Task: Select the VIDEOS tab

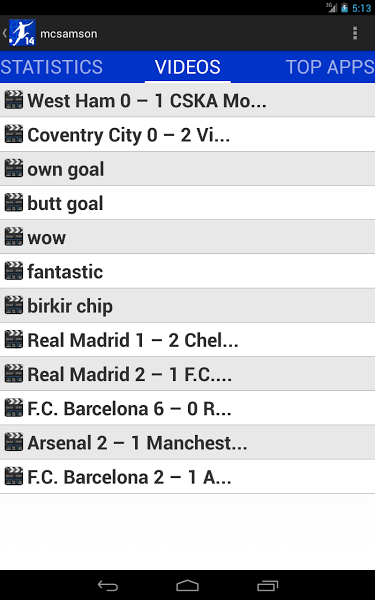Action: point(188,67)
